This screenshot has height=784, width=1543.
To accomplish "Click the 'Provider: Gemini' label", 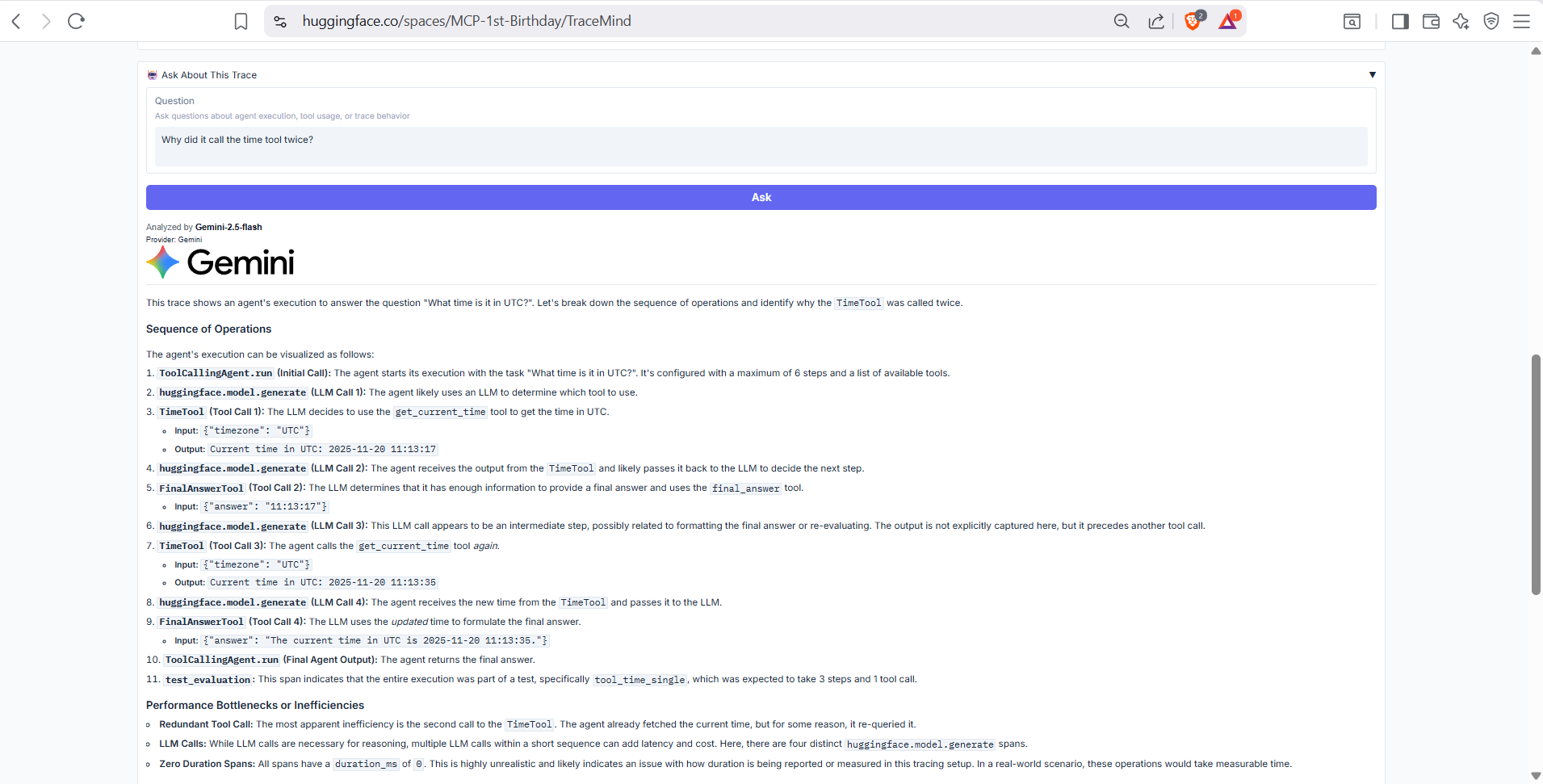I will (174, 240).
